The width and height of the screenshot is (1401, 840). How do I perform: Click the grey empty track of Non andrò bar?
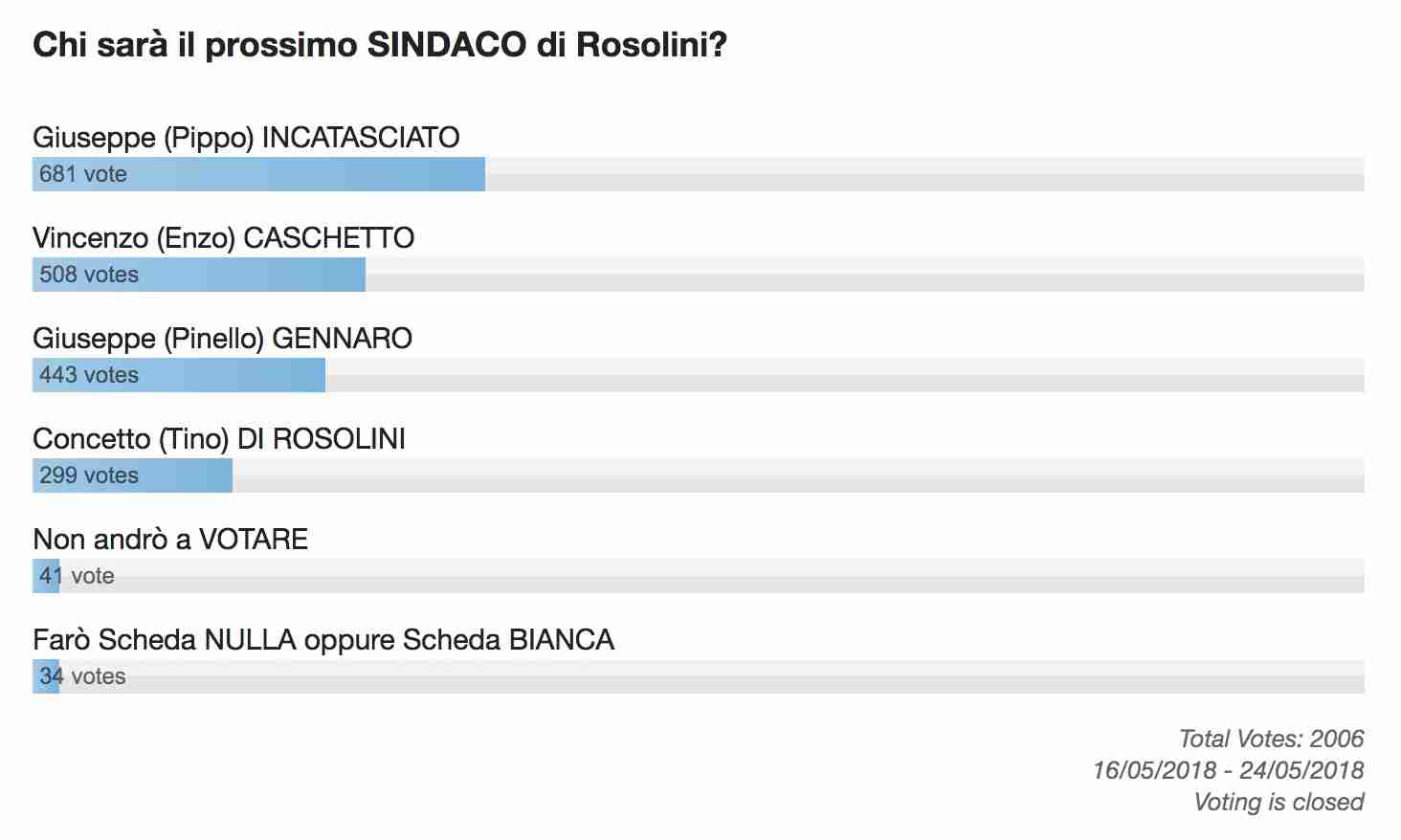[712, 576]
